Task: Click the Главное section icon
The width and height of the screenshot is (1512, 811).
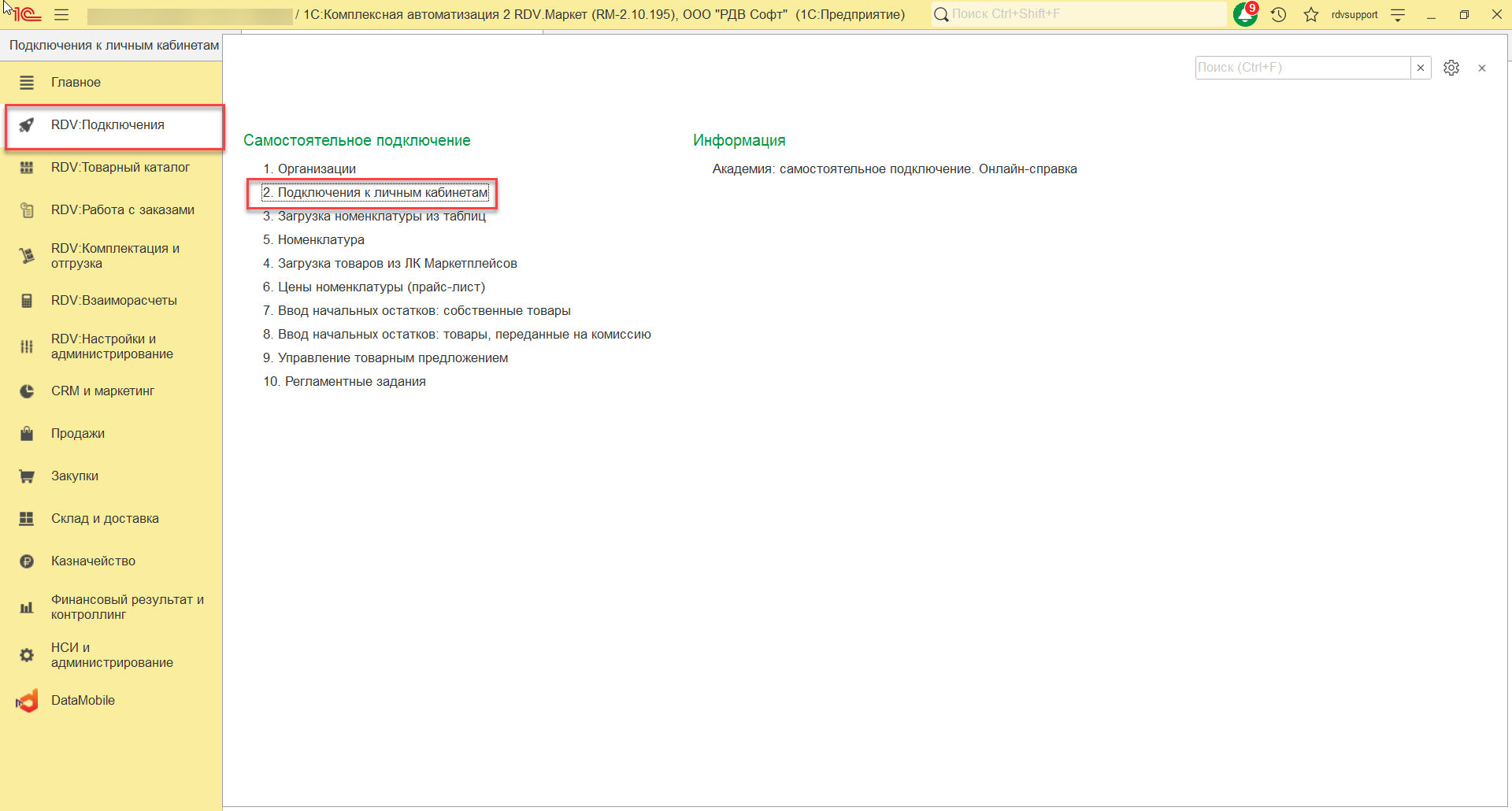Action: coord(27,83)
